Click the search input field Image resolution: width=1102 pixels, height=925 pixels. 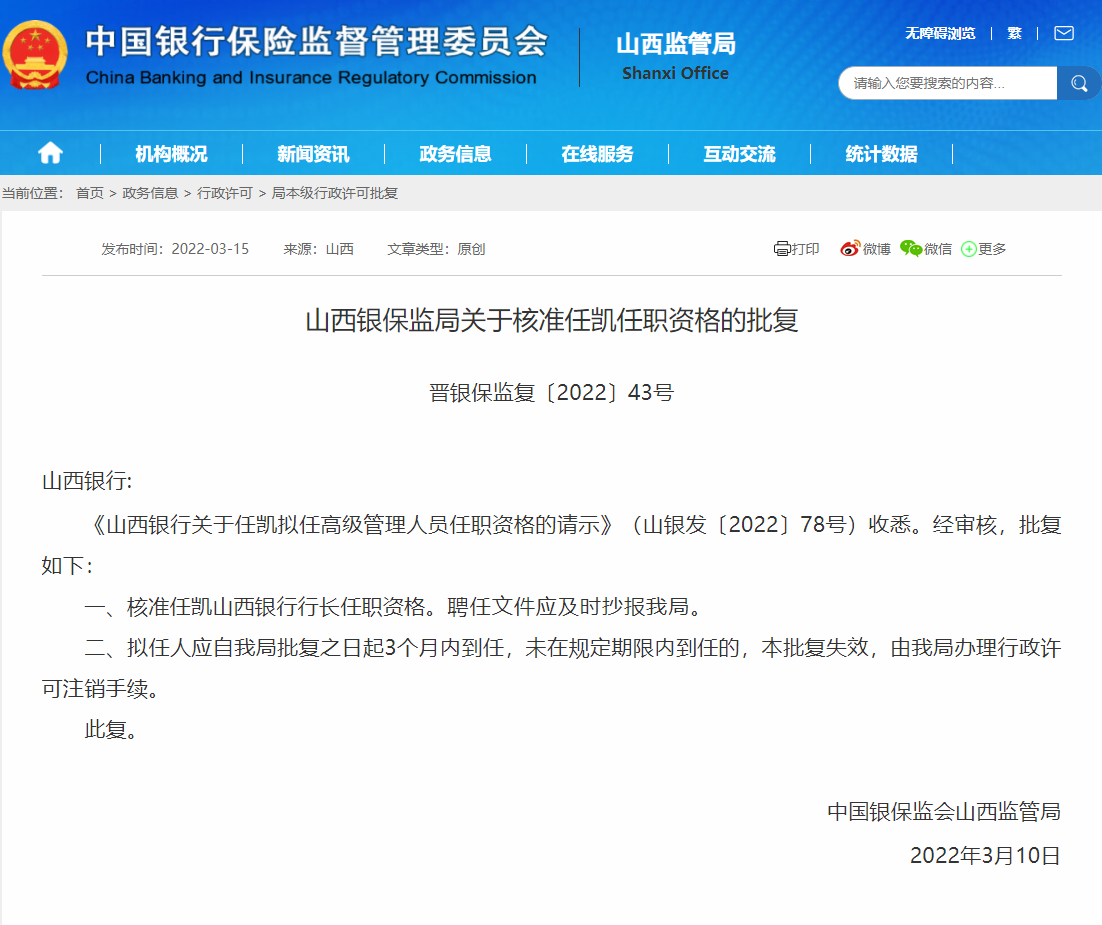tap(945, 84)
